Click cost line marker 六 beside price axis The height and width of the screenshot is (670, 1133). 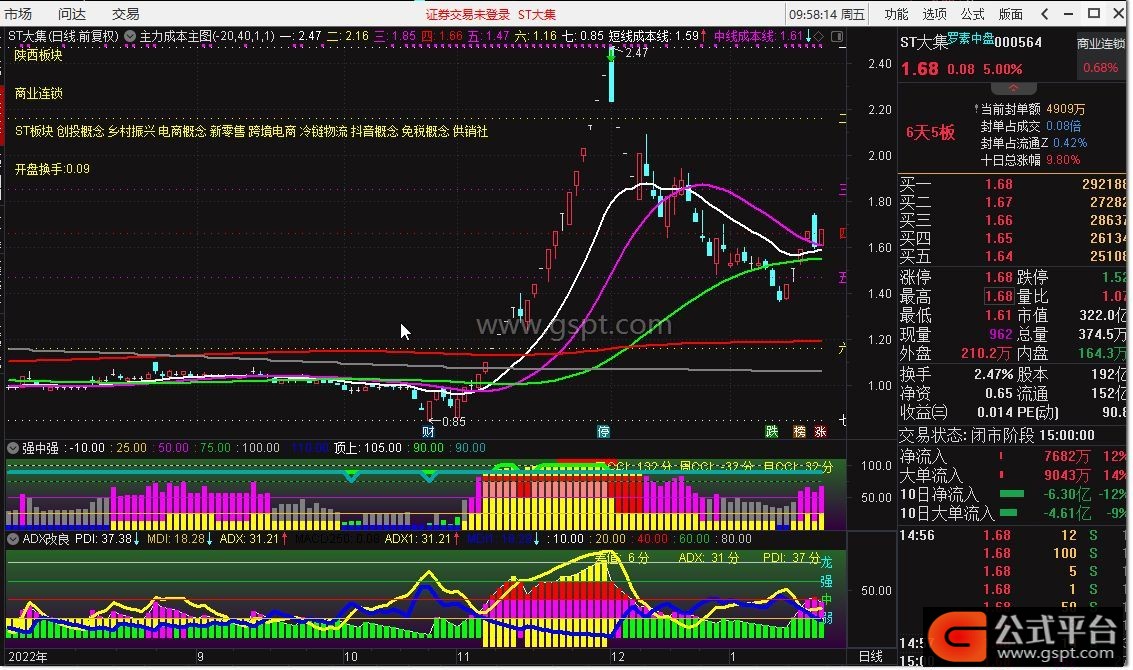click(842, 348)
